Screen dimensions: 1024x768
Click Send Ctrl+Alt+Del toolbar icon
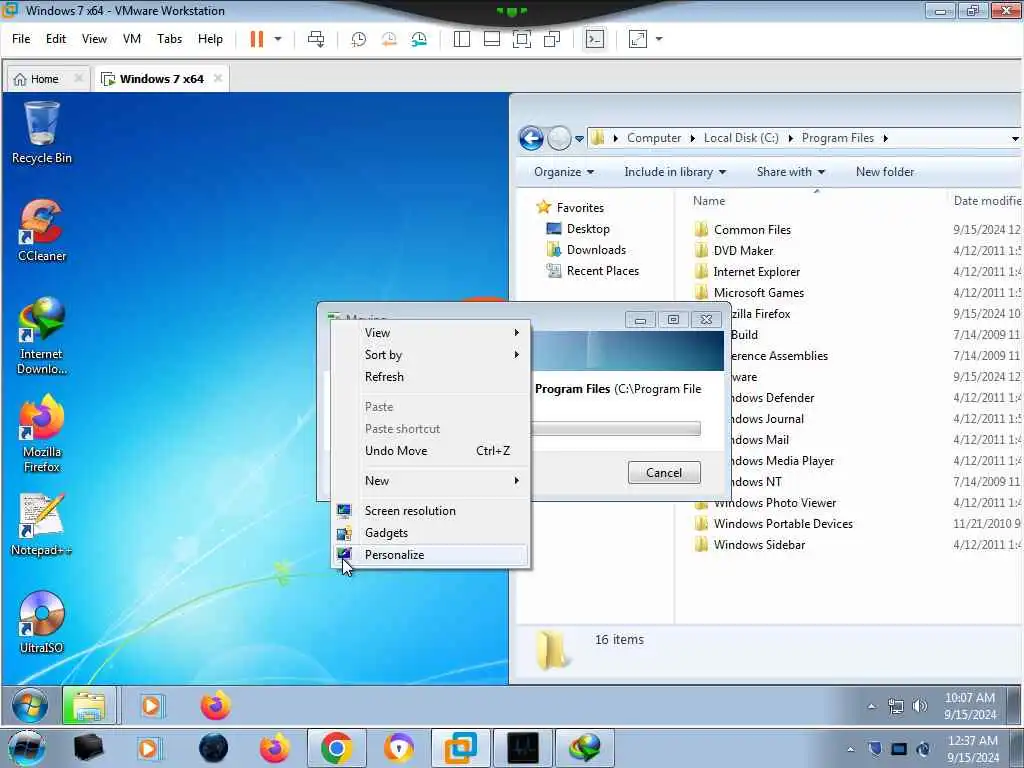(x=316, y=39)
